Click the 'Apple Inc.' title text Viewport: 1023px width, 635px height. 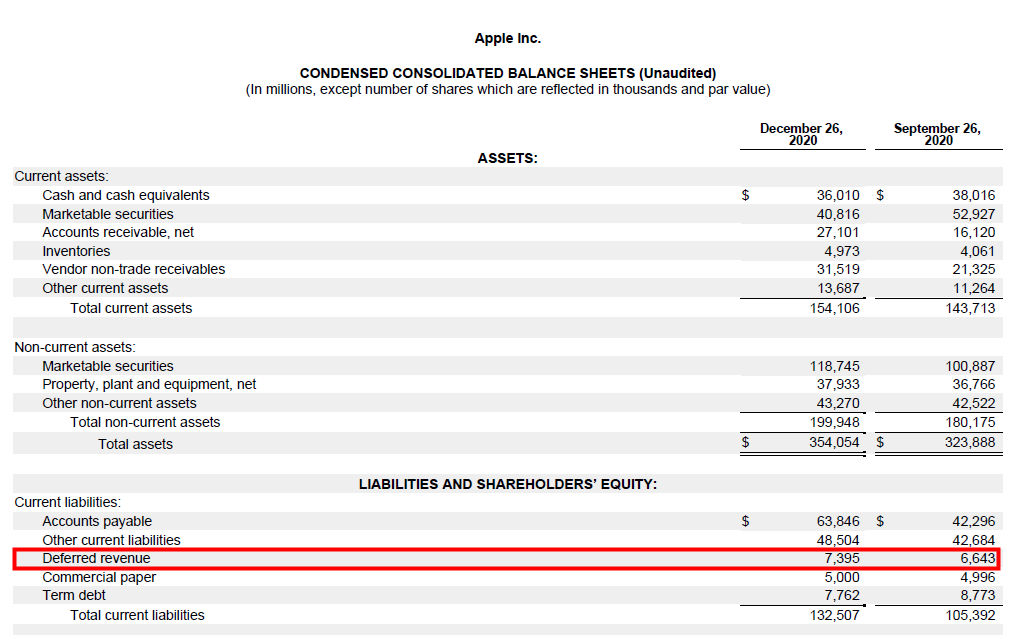(508, 39)
